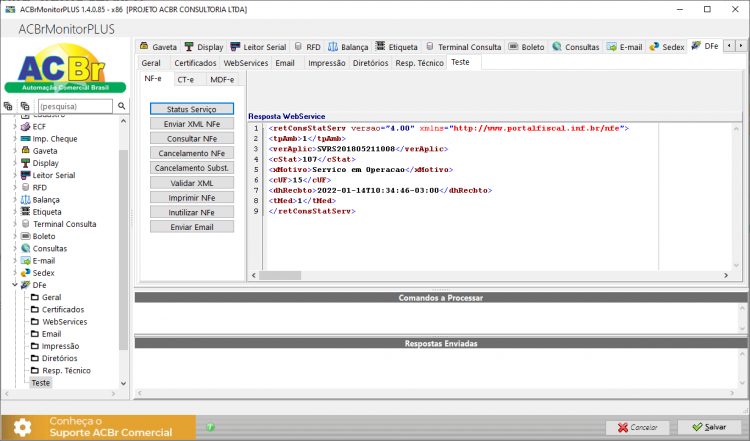Click the Cancelamento NFe button
Viewport: 750px width, 441px height.
tap(192, 153)
